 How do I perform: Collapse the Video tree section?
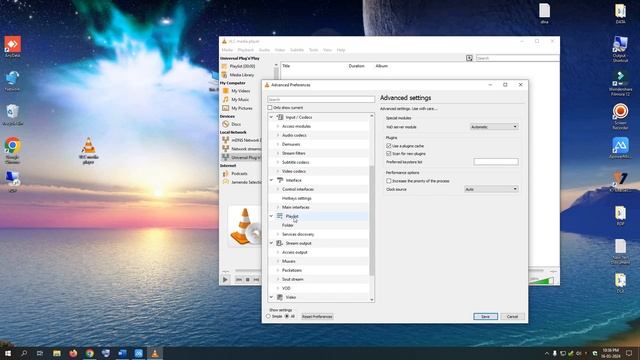point(271,297)
